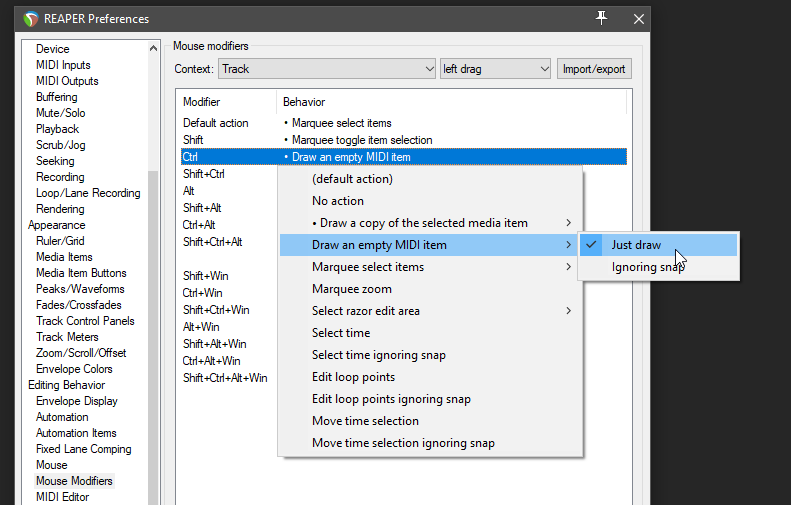Choose '(default action)' menu entry
This screenshot has width=791, height=505.
tap(352, 179)
